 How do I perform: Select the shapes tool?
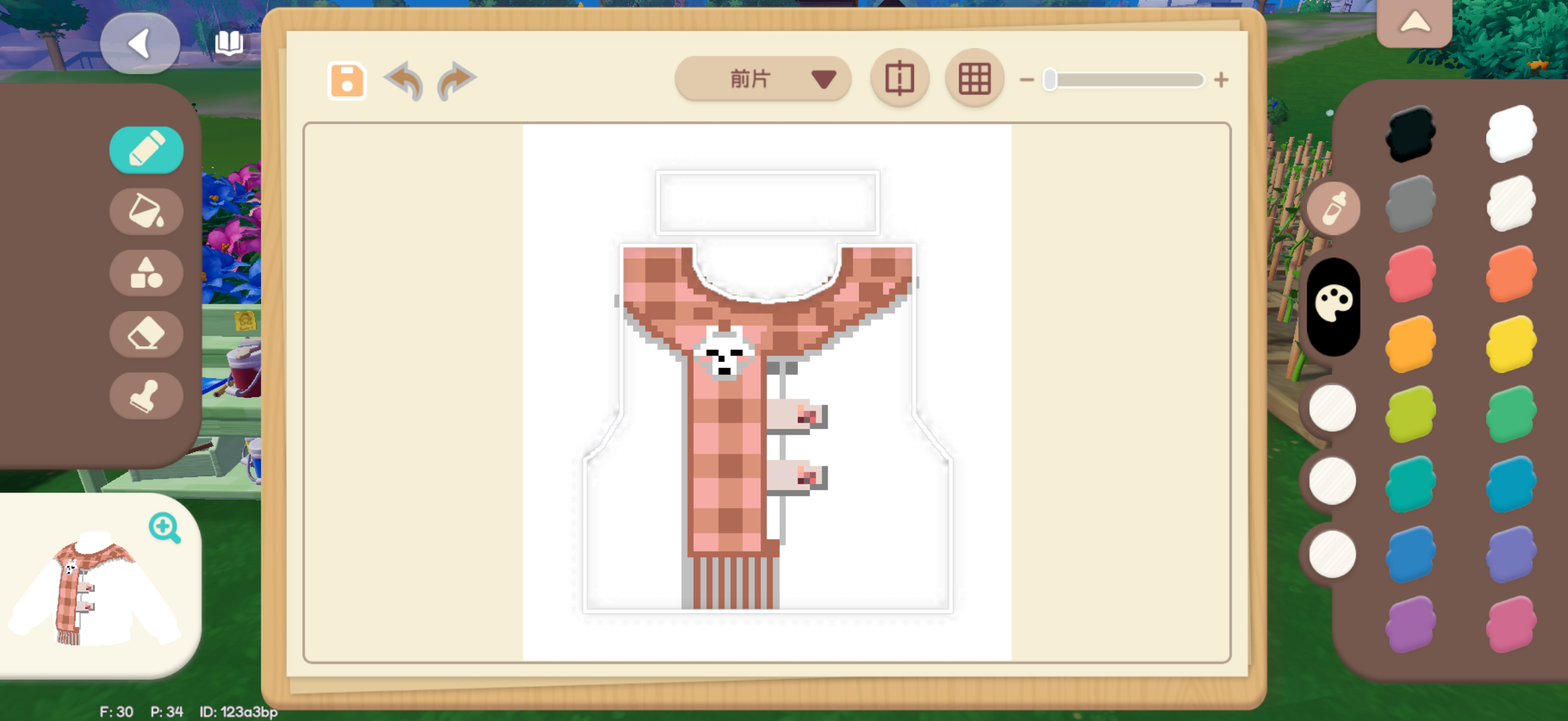[x=146, y=273]
